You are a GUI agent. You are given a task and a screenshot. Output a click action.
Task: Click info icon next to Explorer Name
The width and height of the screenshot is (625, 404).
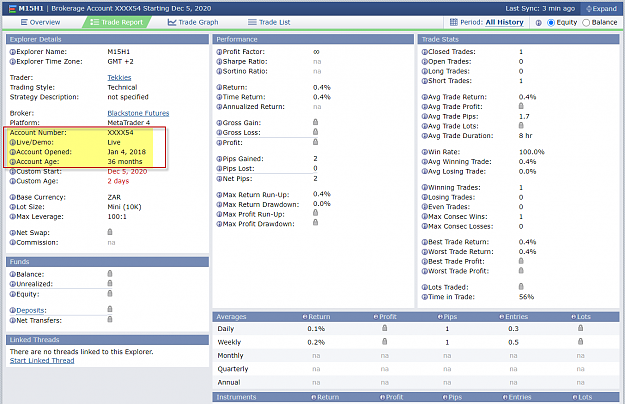(x=12, y=52)
